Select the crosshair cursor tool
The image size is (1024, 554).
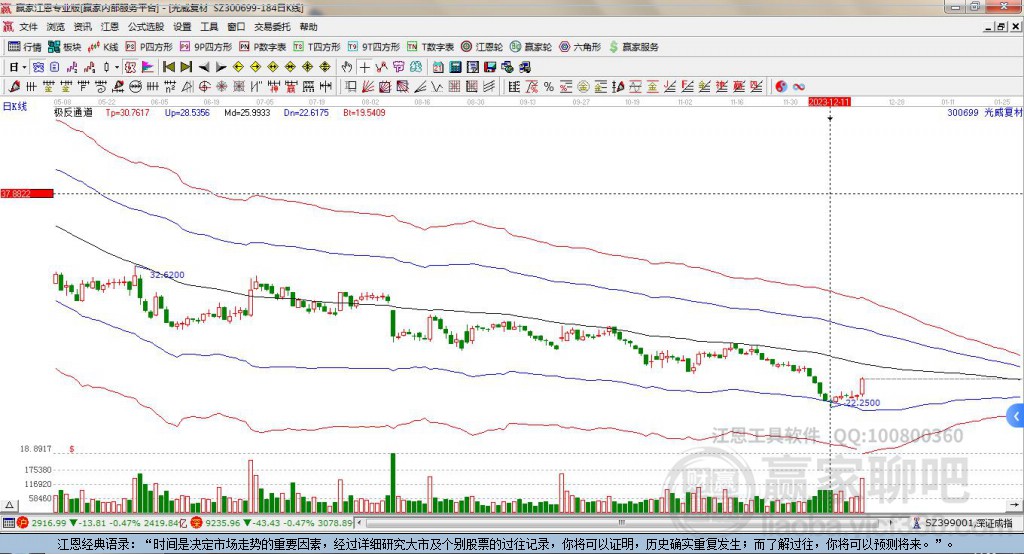365,67
